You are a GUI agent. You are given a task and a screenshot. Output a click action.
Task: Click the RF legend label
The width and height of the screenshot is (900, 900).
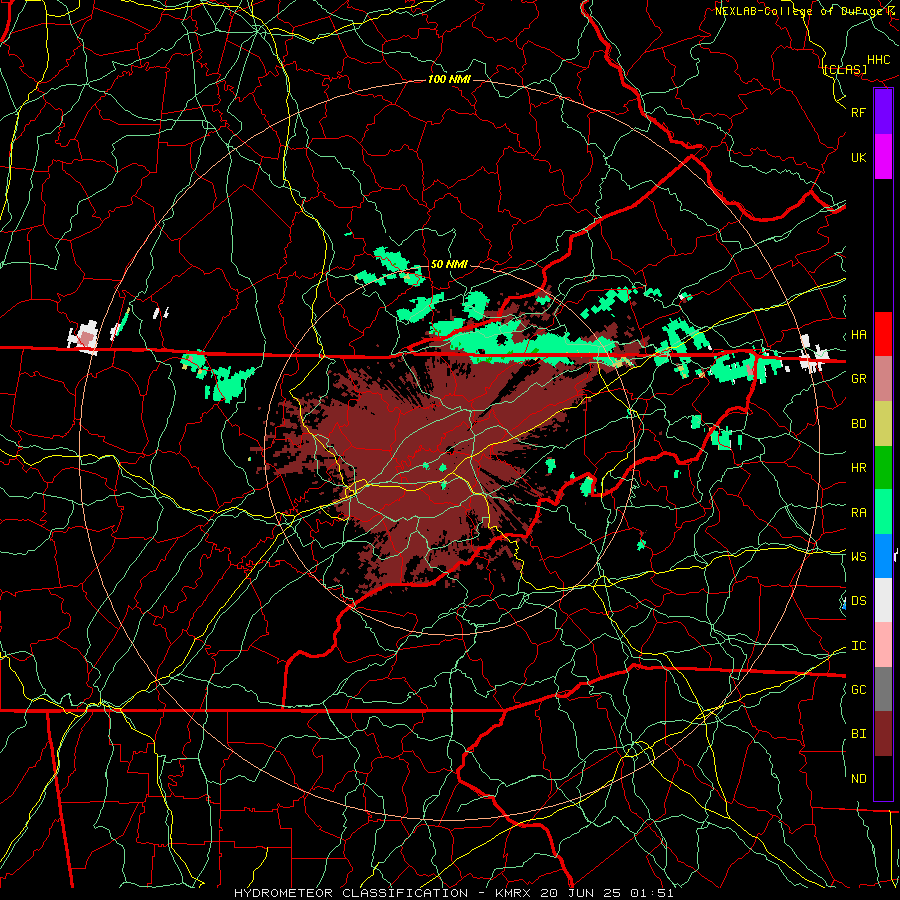point(858,112)
